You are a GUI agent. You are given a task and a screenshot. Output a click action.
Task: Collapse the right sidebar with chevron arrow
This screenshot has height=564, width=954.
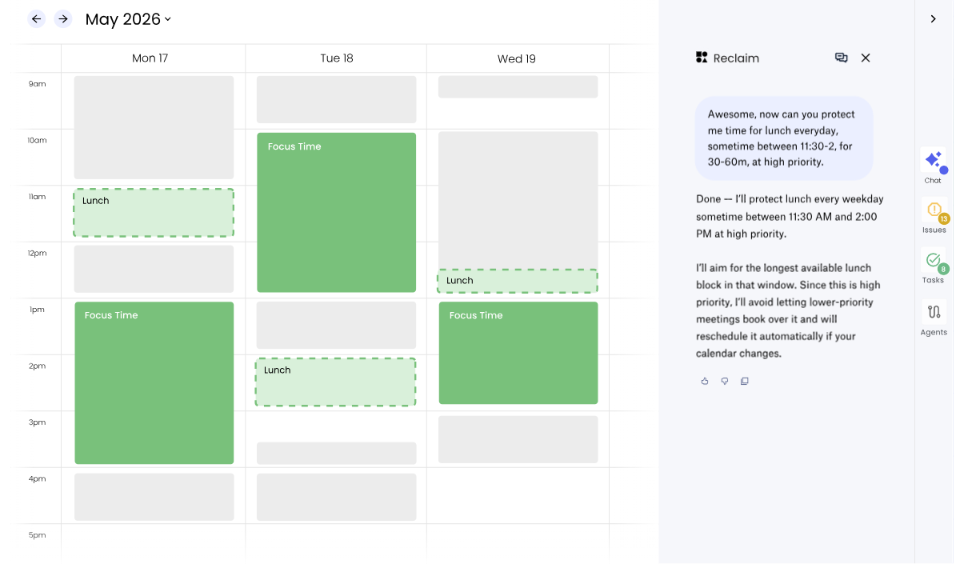[x=933, y=19]
